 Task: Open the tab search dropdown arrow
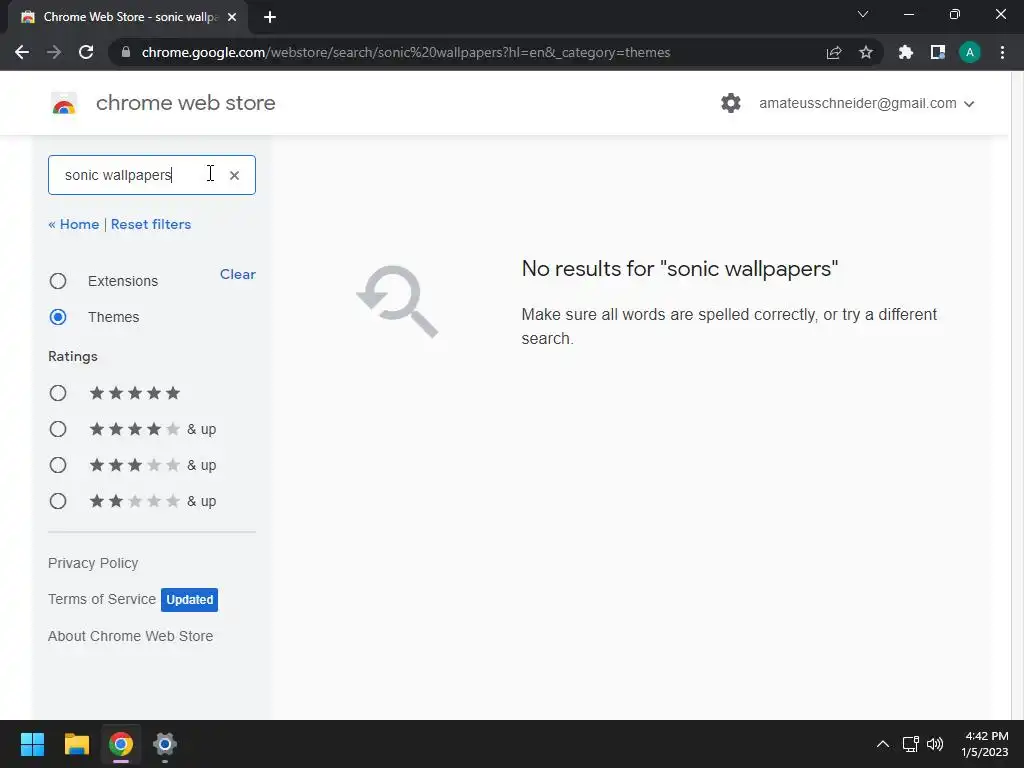(x=863, y=14)
